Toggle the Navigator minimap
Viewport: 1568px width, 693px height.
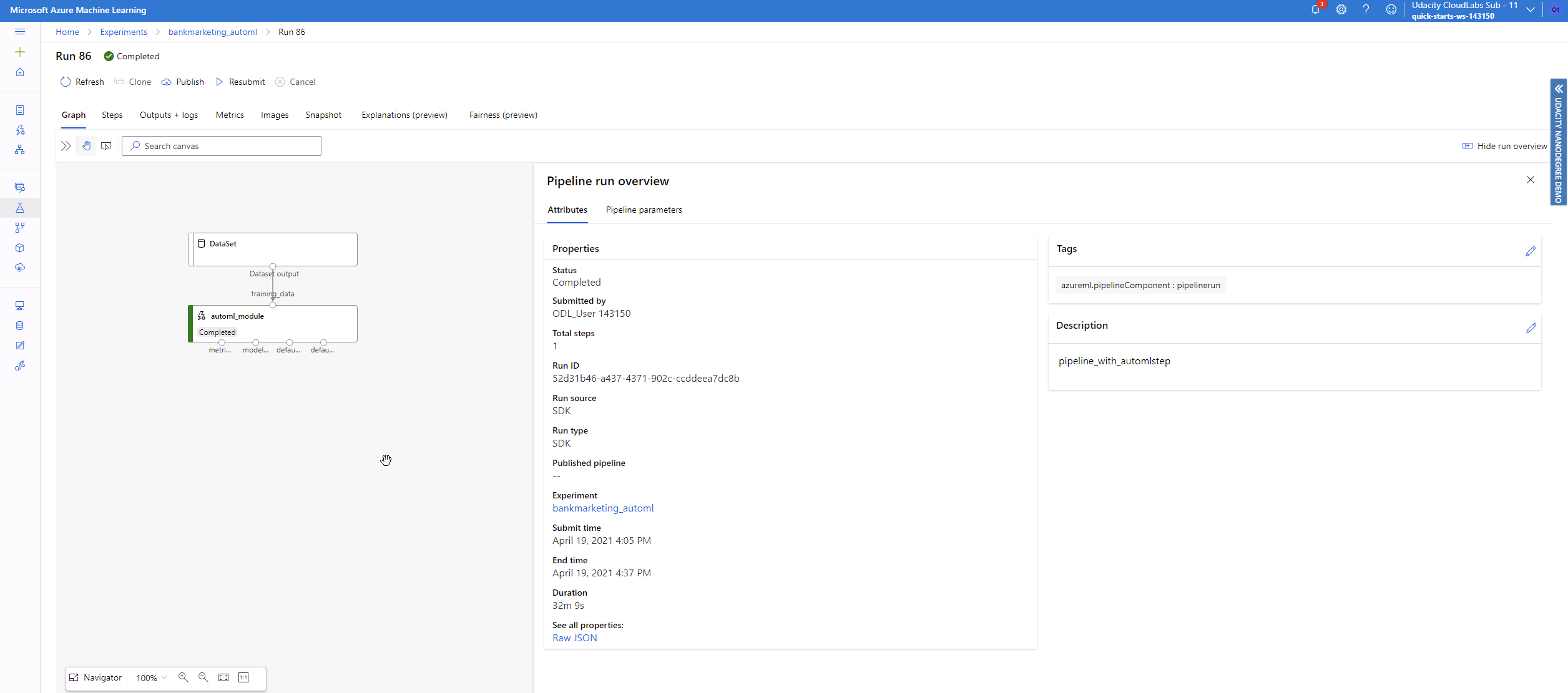coord(96,677)
